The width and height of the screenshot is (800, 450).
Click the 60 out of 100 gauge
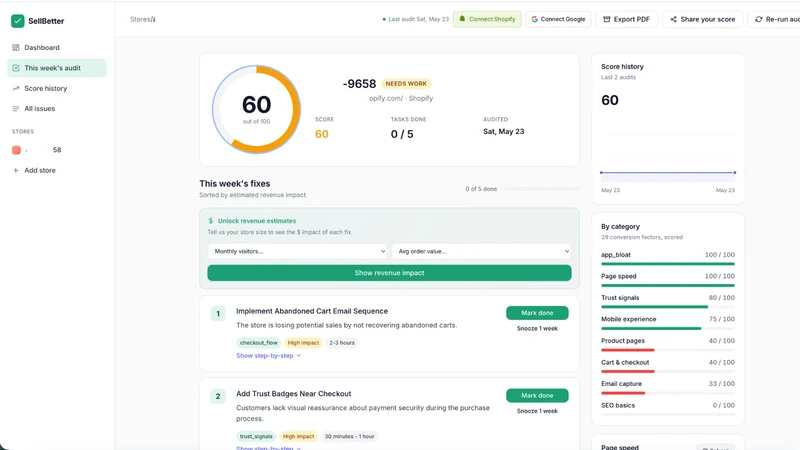256,109
